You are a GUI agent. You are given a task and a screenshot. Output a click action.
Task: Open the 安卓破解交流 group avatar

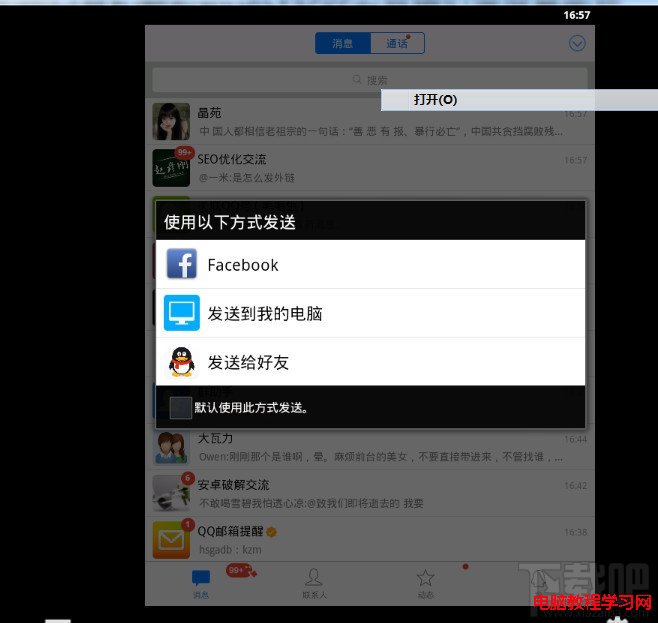[171, 494]
